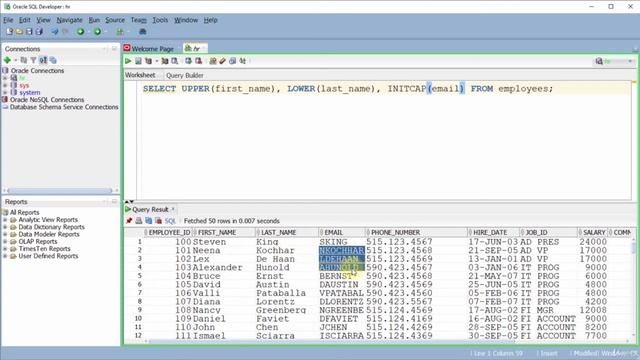Viewport: 640px width, 360px height.
Task: Click the binoculars icon in main toolbar
Action: click(142, 31)
